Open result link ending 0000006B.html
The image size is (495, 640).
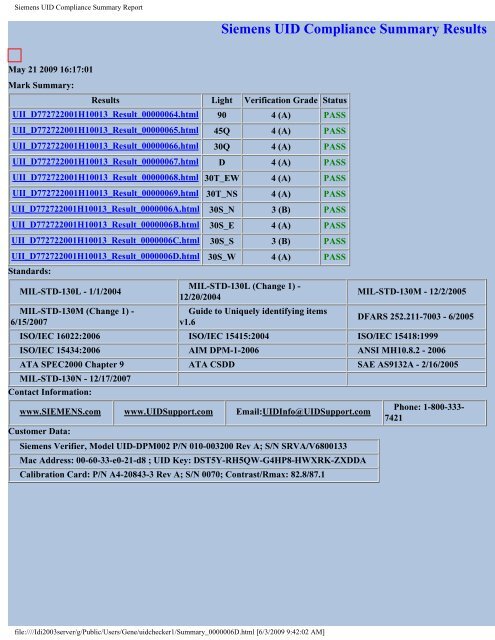pos(105,225)
